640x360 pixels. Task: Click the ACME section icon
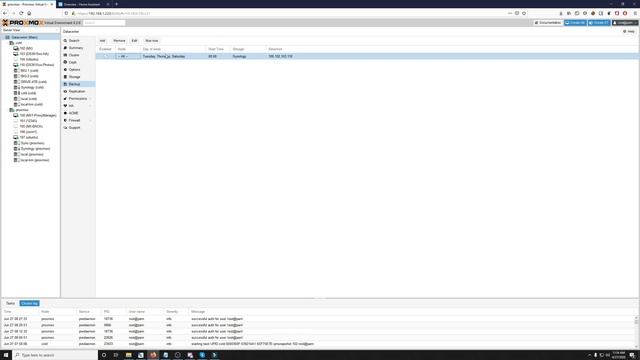[65, 113]
